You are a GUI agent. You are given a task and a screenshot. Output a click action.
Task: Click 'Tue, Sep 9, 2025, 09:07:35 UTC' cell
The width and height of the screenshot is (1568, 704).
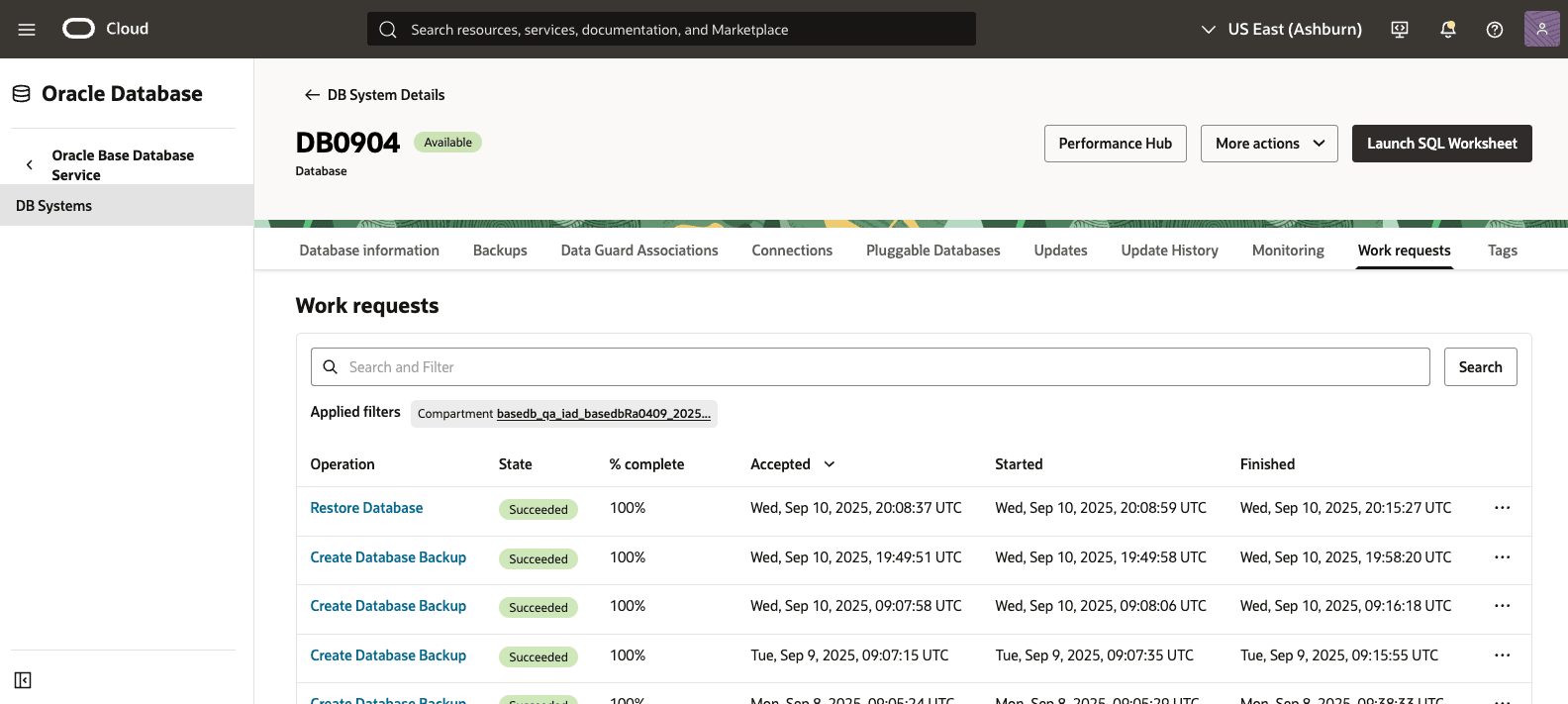point(1094,655)
